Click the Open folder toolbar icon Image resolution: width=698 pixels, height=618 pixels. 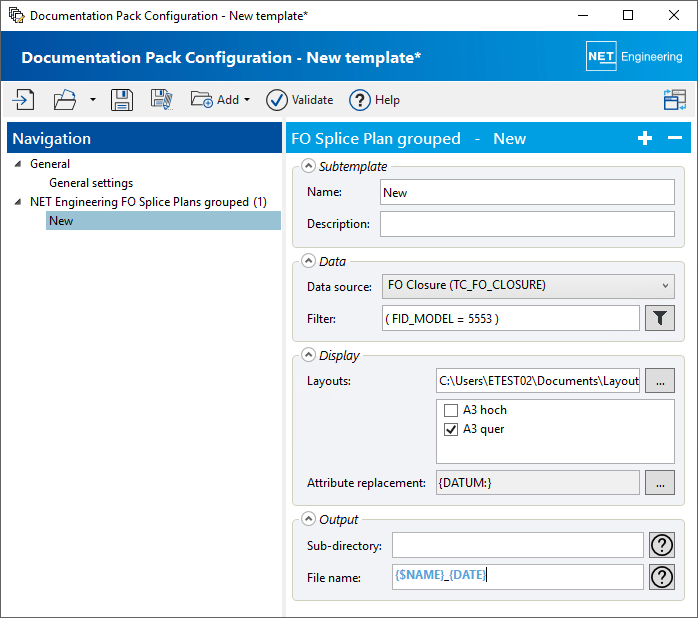[65, 99]
